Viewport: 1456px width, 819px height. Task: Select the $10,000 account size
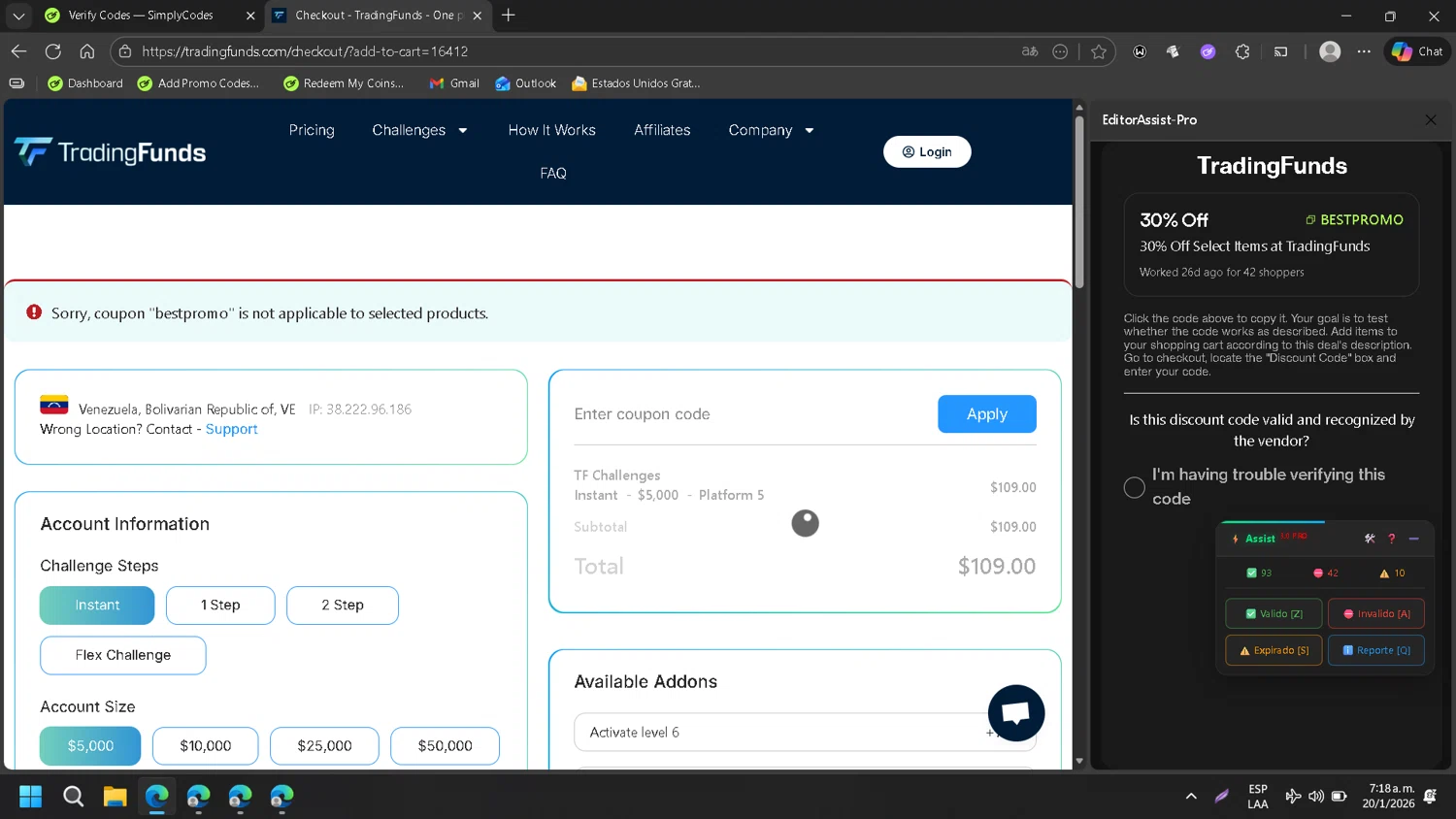tap(206, 746)
